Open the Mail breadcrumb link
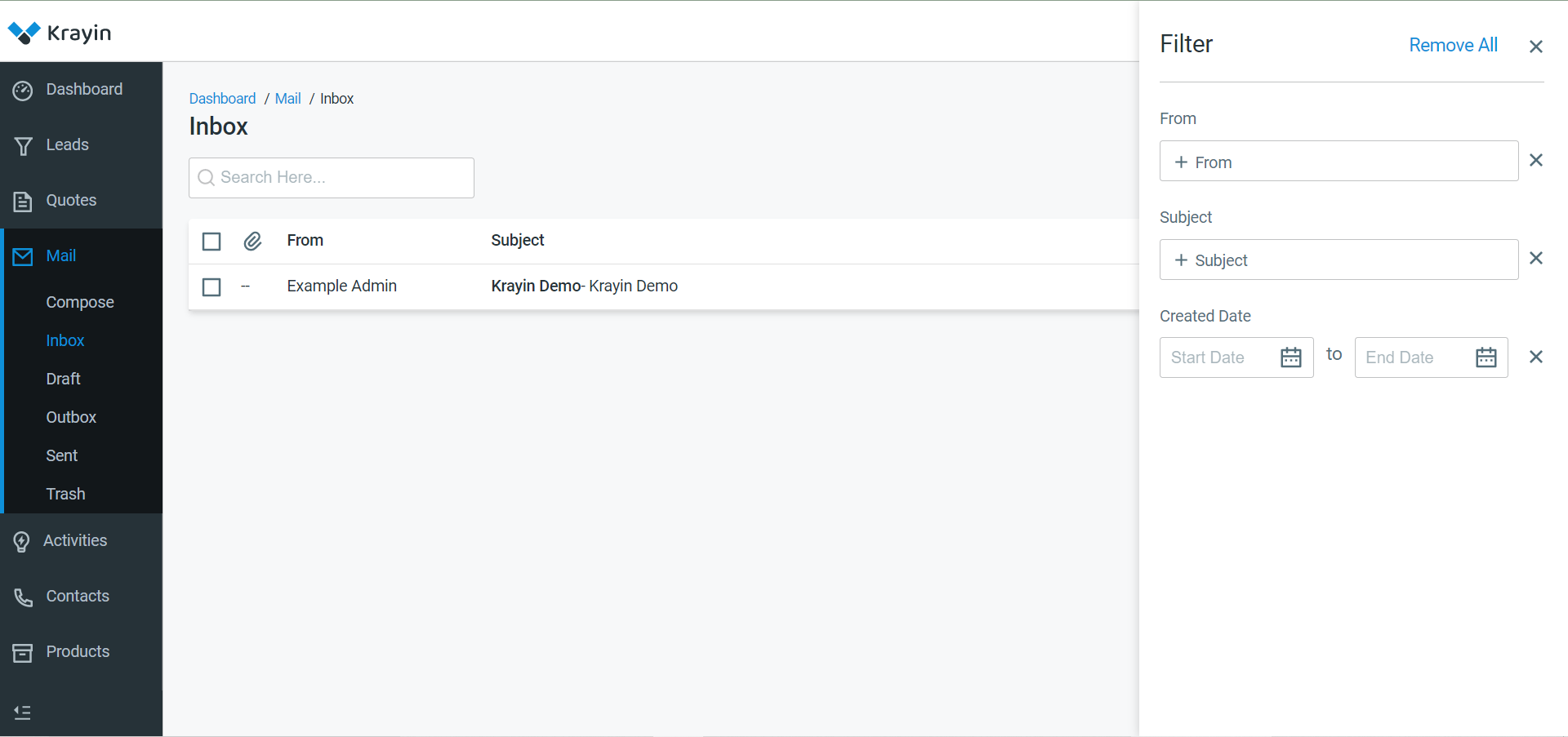 click(287, 98)
